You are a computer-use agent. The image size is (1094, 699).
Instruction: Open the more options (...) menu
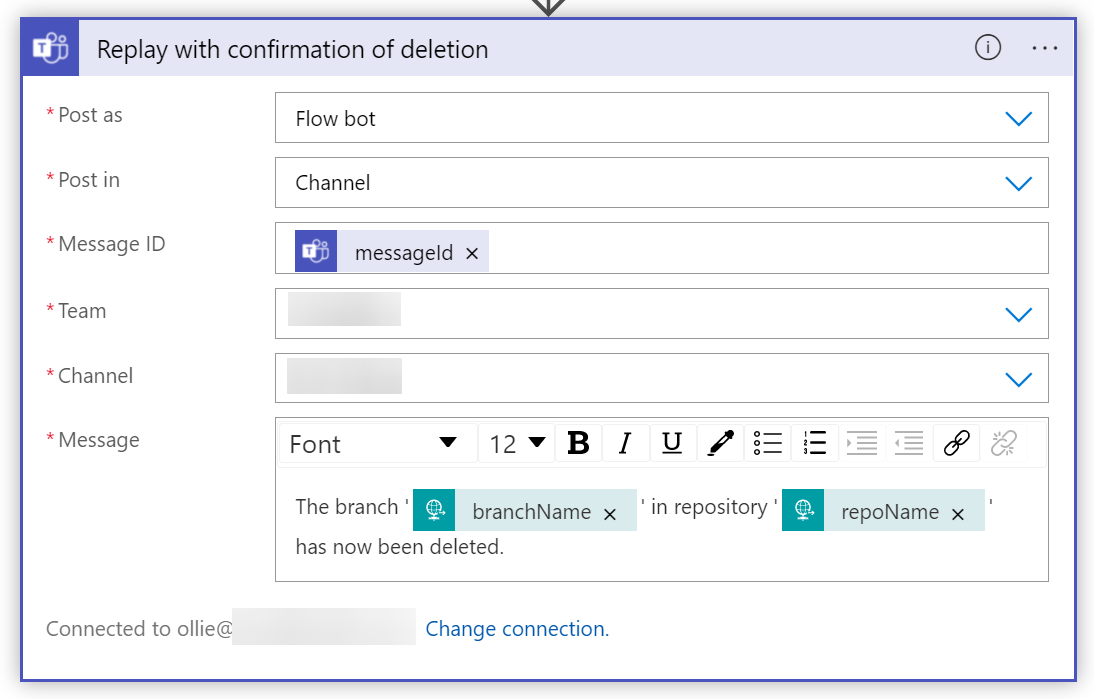coord(1044,47)
